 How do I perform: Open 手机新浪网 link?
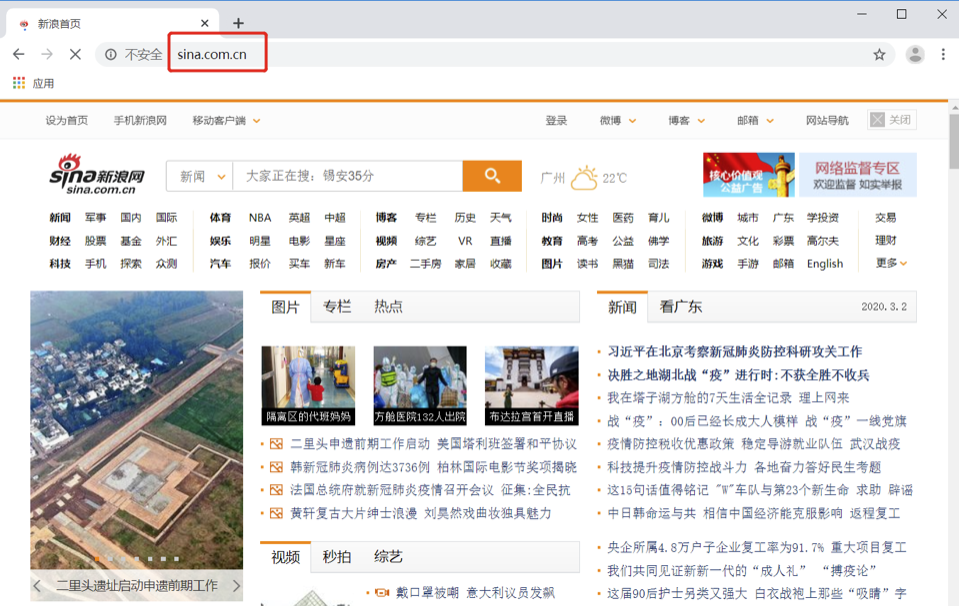tap(140, 120)
